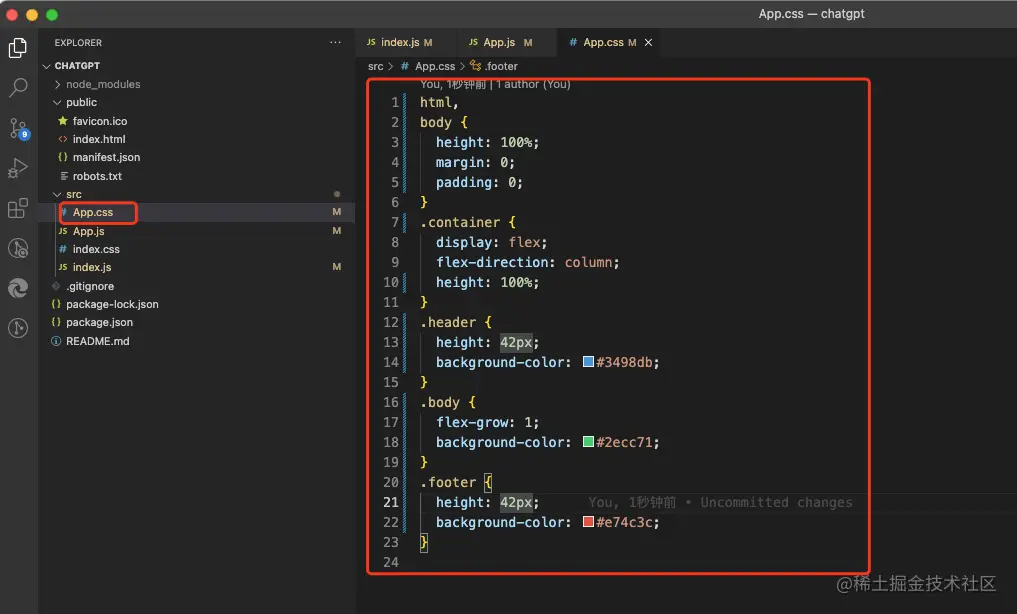Click the shield clock icon below Extensions

[18, 248]
